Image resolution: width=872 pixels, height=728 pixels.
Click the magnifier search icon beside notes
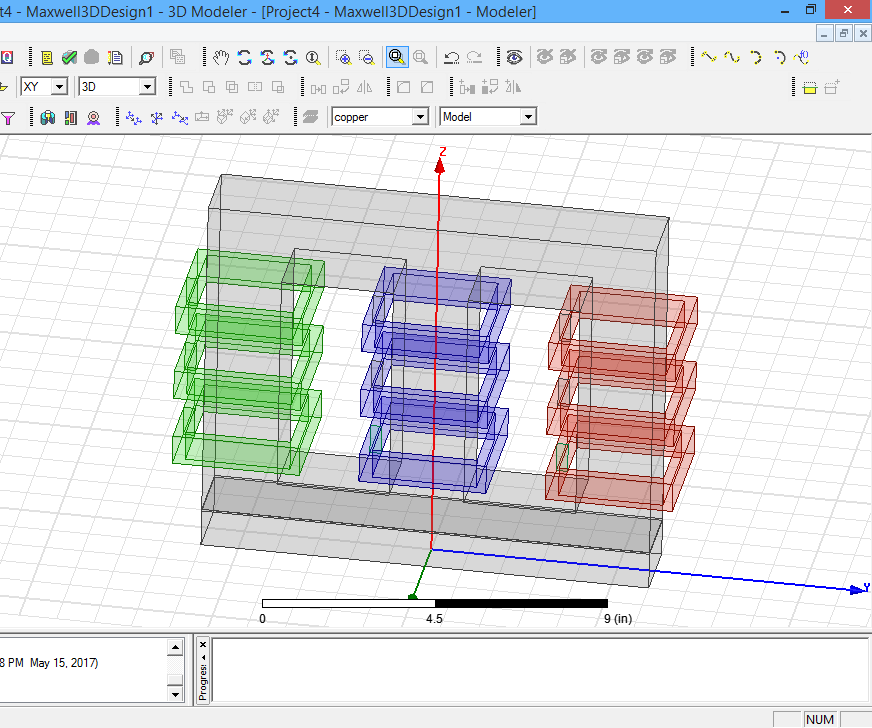146,57
